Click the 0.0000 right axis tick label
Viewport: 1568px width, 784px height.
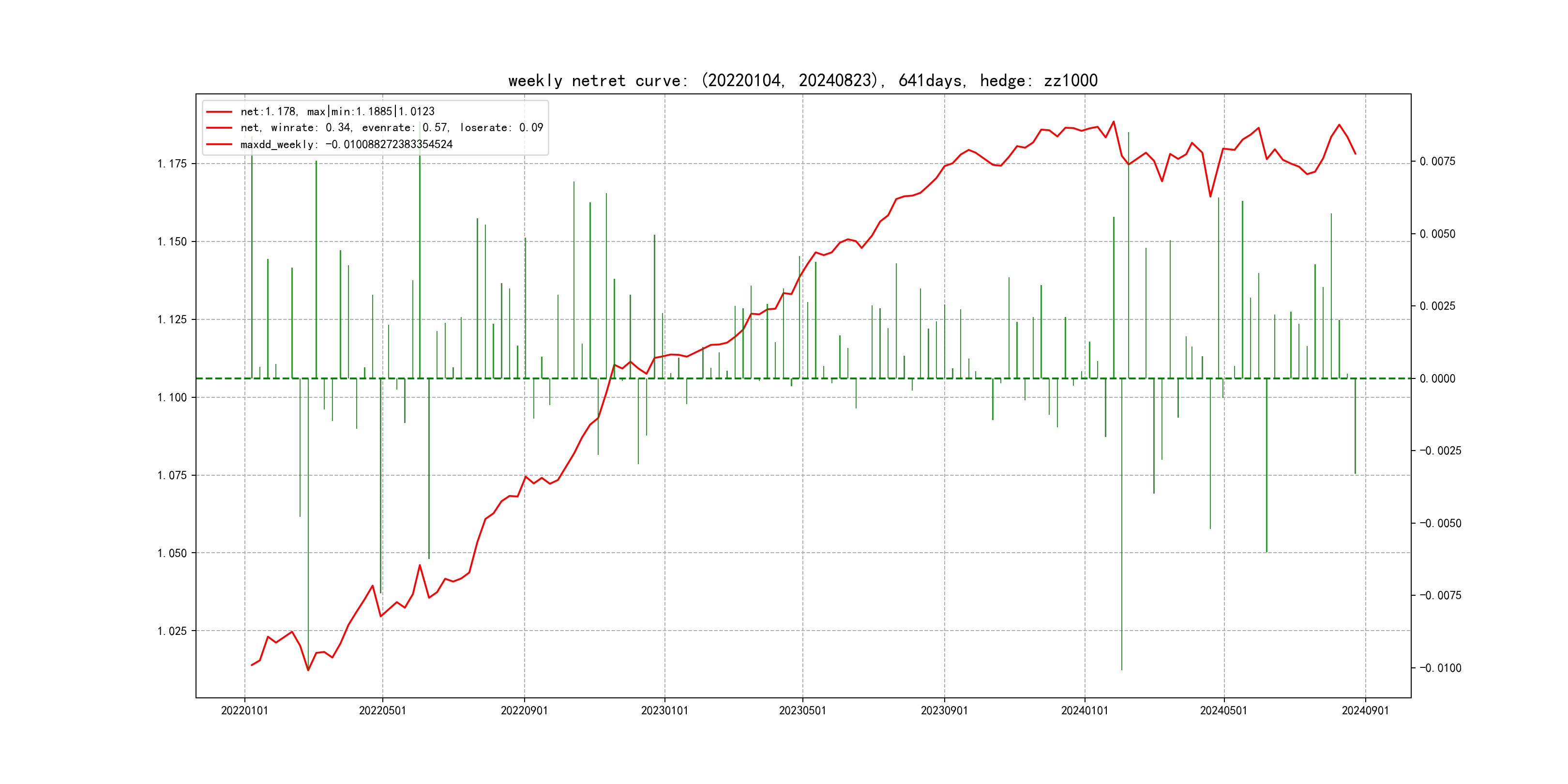click(x=1437, y=378)
